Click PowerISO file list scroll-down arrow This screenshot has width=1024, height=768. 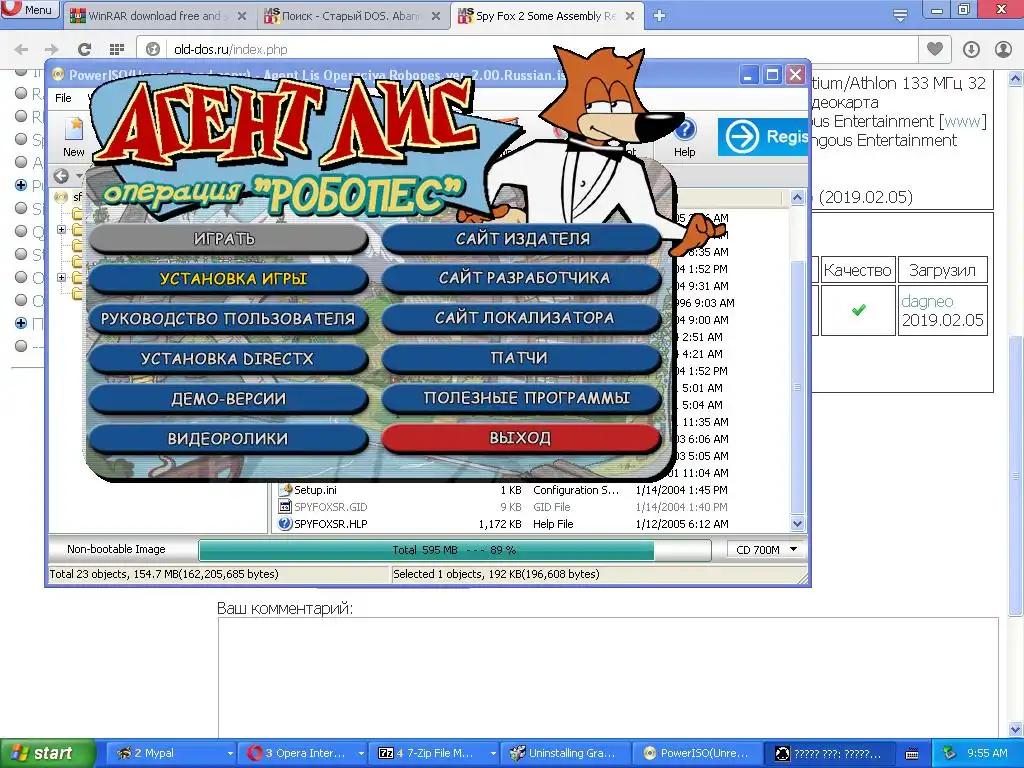coord(797,523)
